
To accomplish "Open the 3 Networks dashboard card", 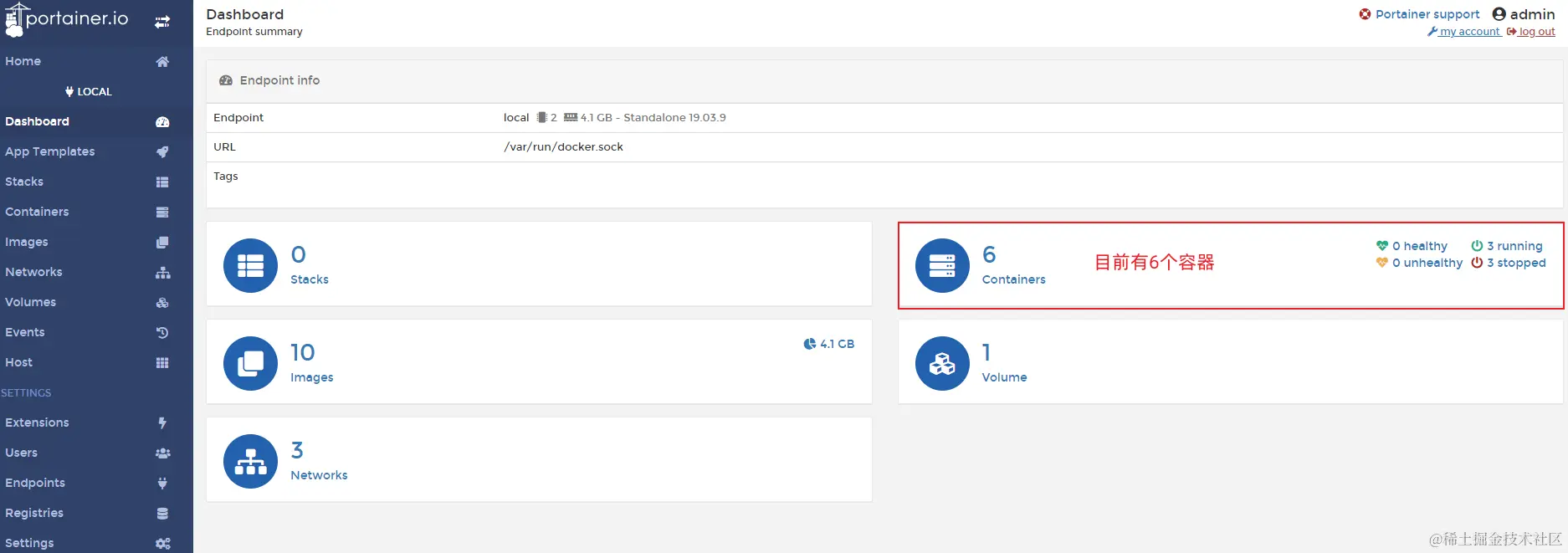I will tap(539, 460).
